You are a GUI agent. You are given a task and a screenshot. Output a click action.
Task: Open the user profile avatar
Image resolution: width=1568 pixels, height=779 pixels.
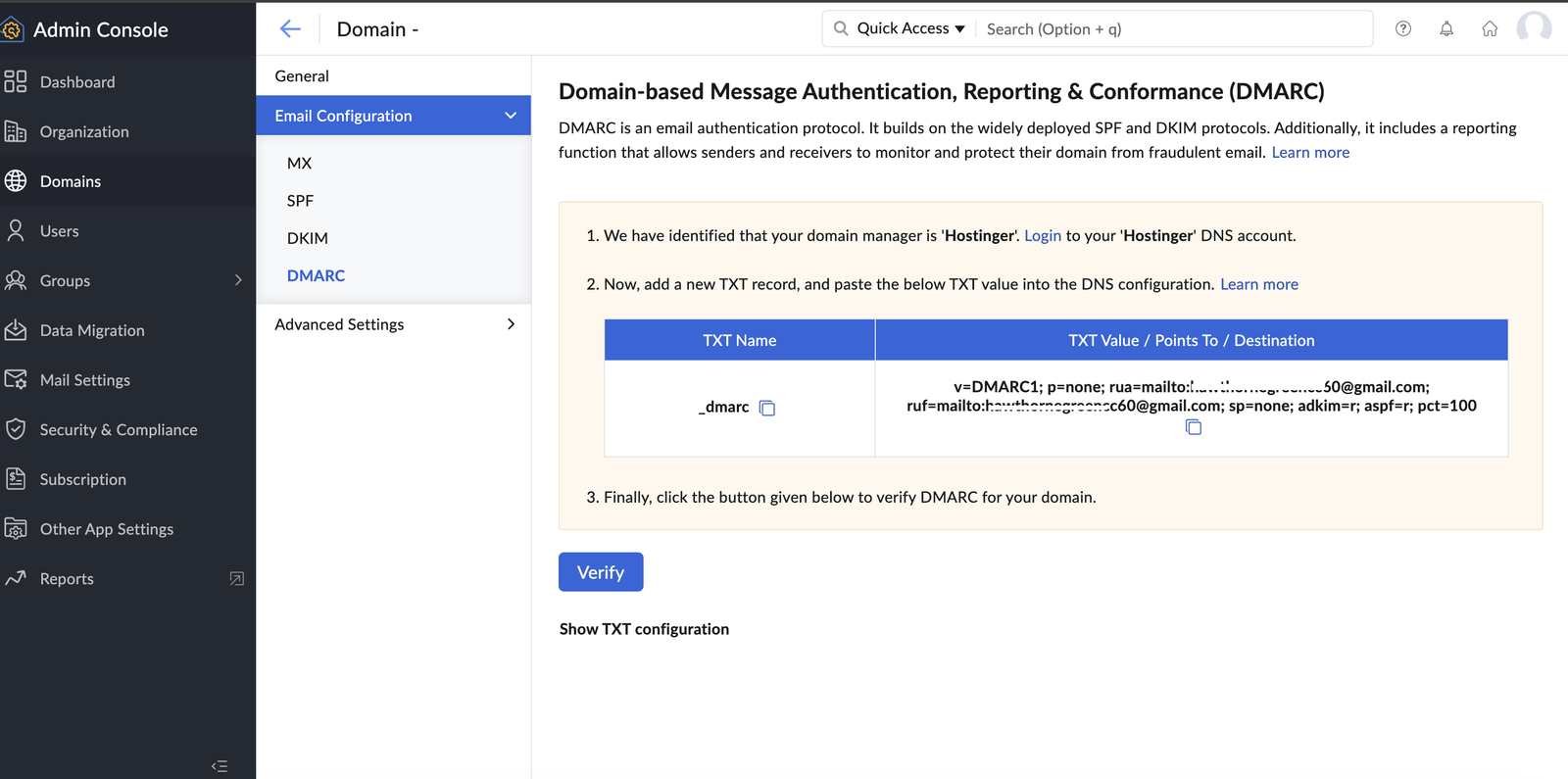1534,27
